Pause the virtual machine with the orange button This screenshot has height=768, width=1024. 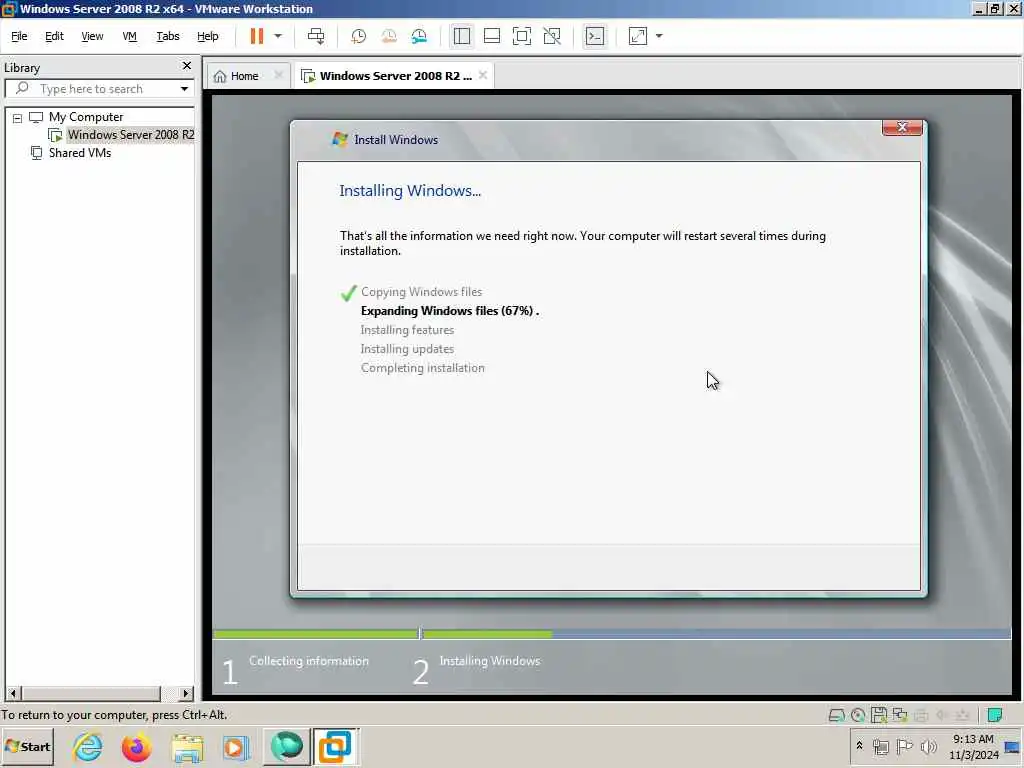point(257,36)
